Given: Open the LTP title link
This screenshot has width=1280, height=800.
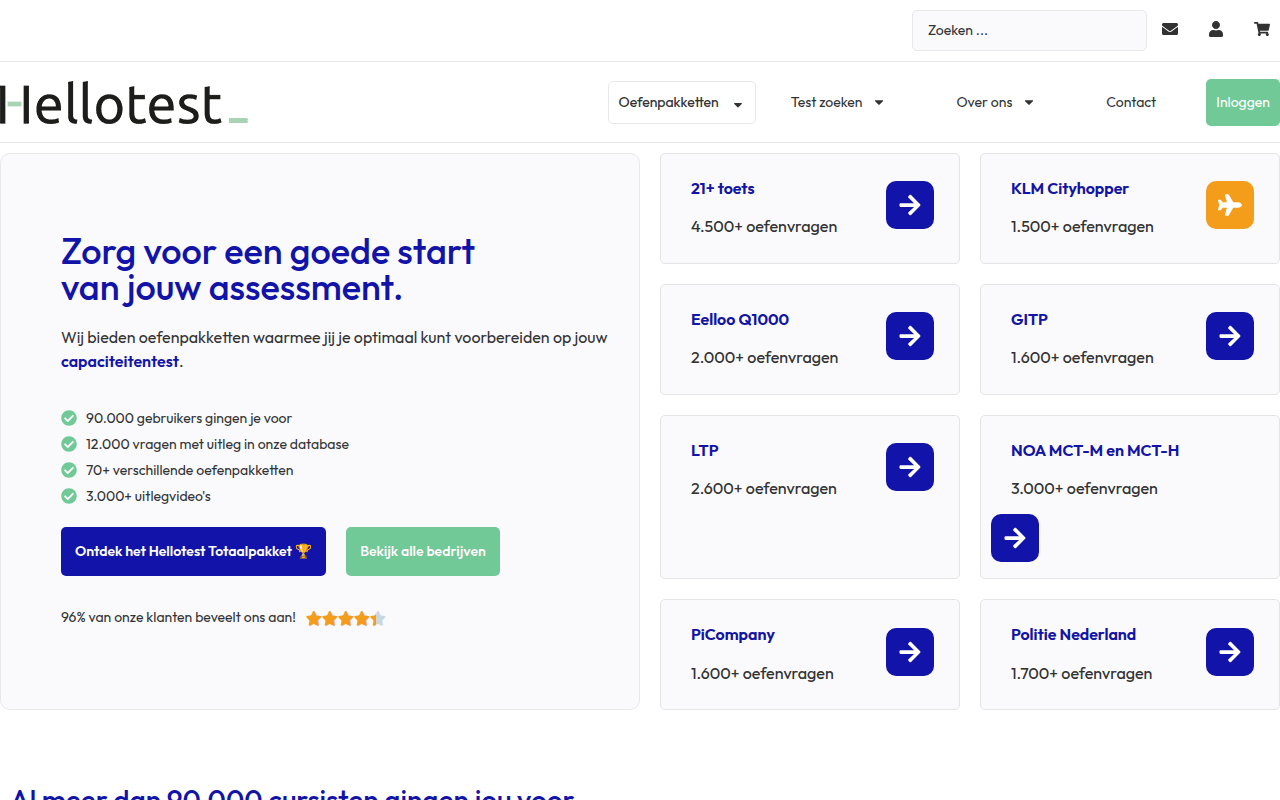Looking at the screenshot, I should [x=705, y=450].
